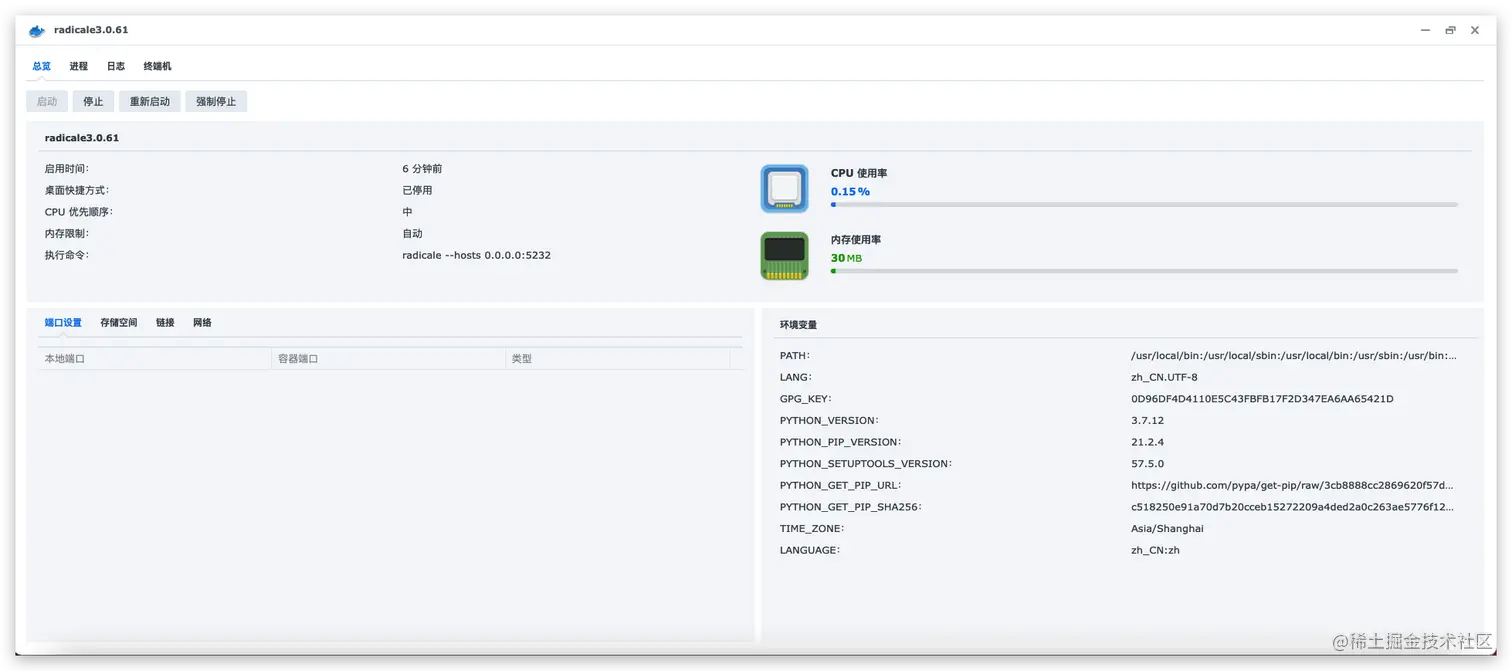Click the '已停用' shortcut value

(417, 190)
